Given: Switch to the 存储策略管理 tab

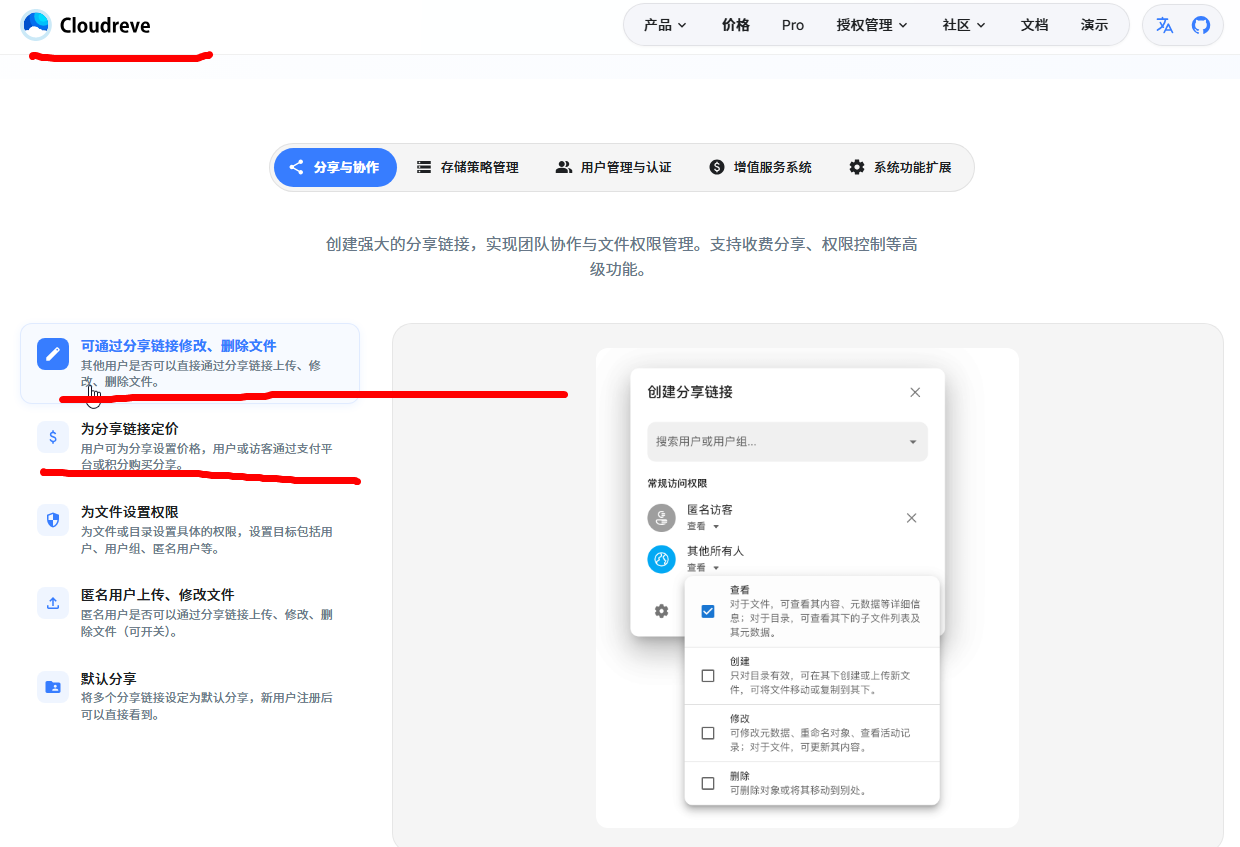Looking at the screenshot, I should pyautogui.click(x=468, y=167).
